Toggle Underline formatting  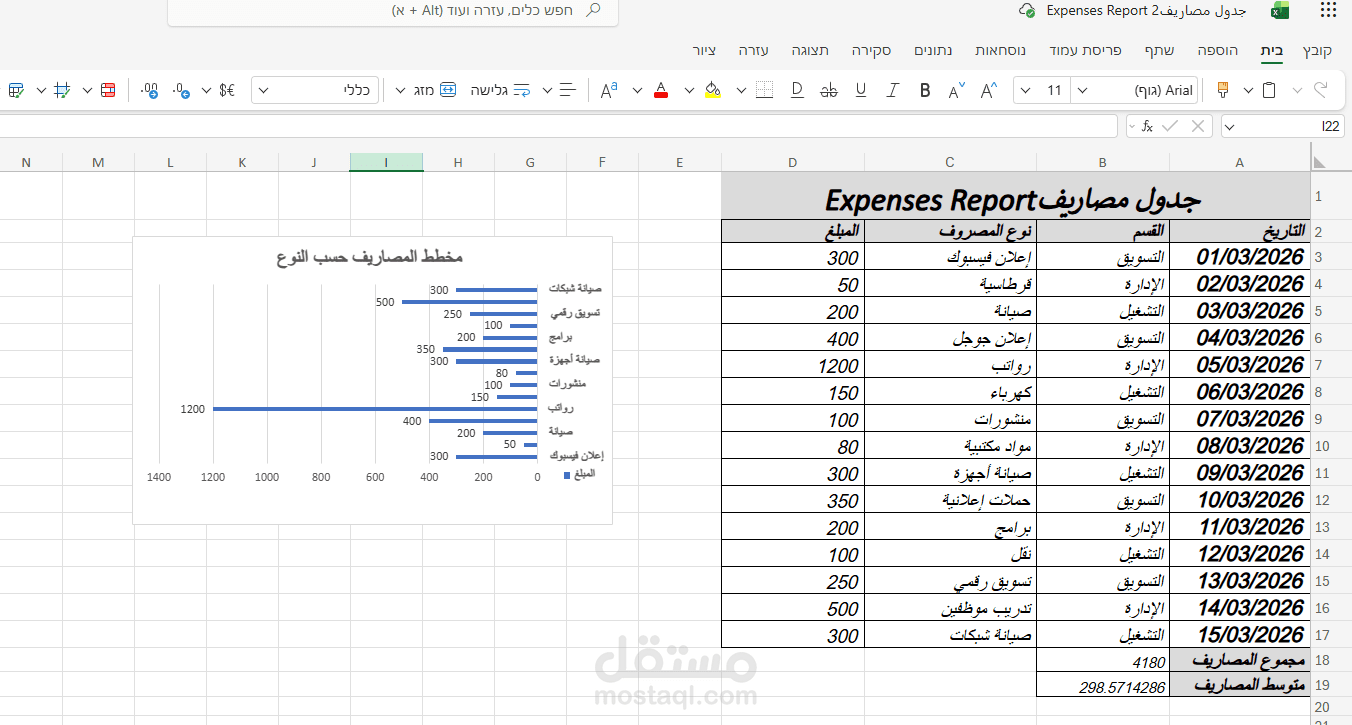tap(861, 90)
